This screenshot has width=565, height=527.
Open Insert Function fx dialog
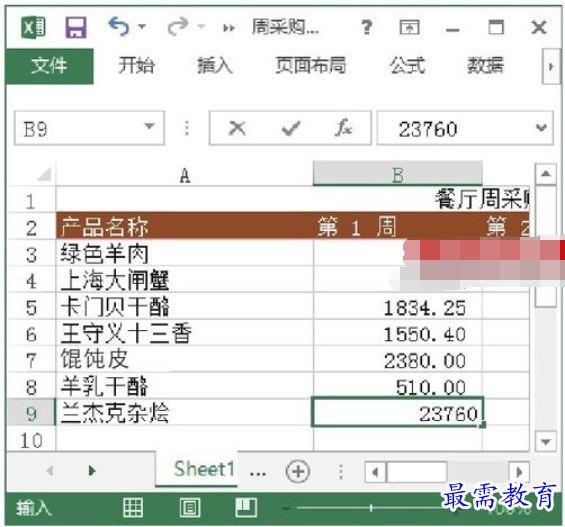[x=343, y=128]
